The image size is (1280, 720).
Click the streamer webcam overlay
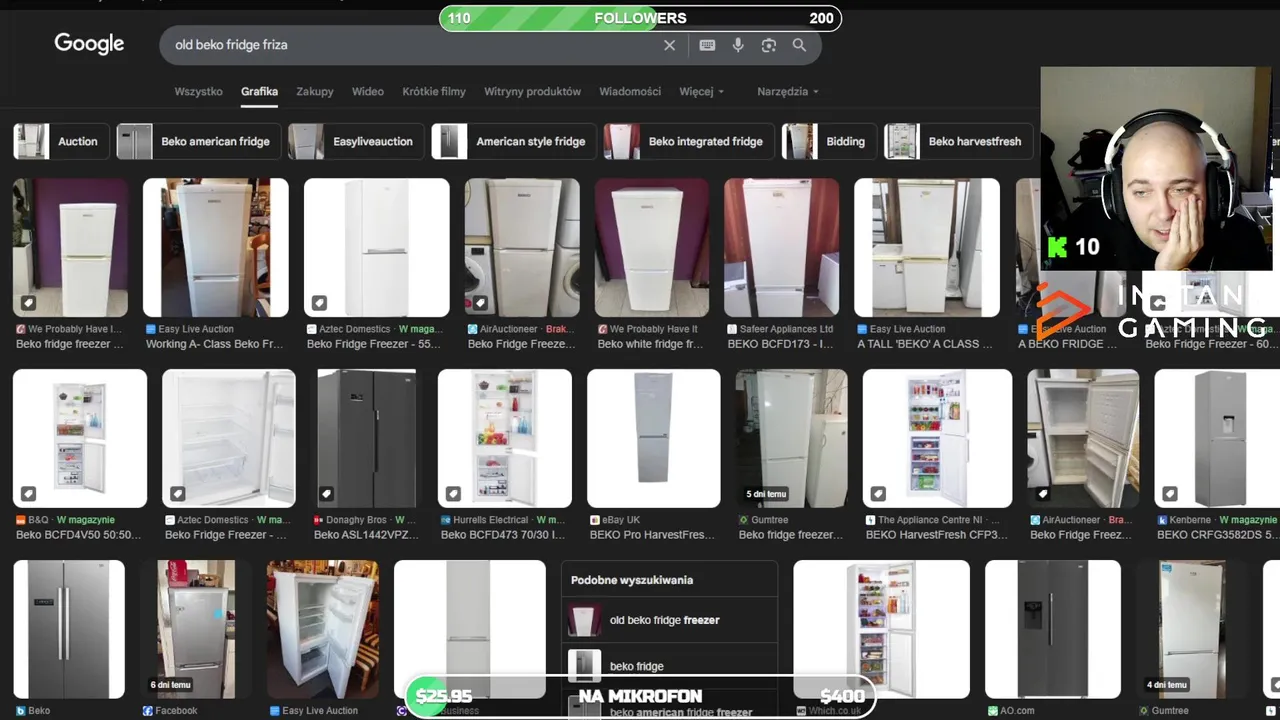[1156, 168]
